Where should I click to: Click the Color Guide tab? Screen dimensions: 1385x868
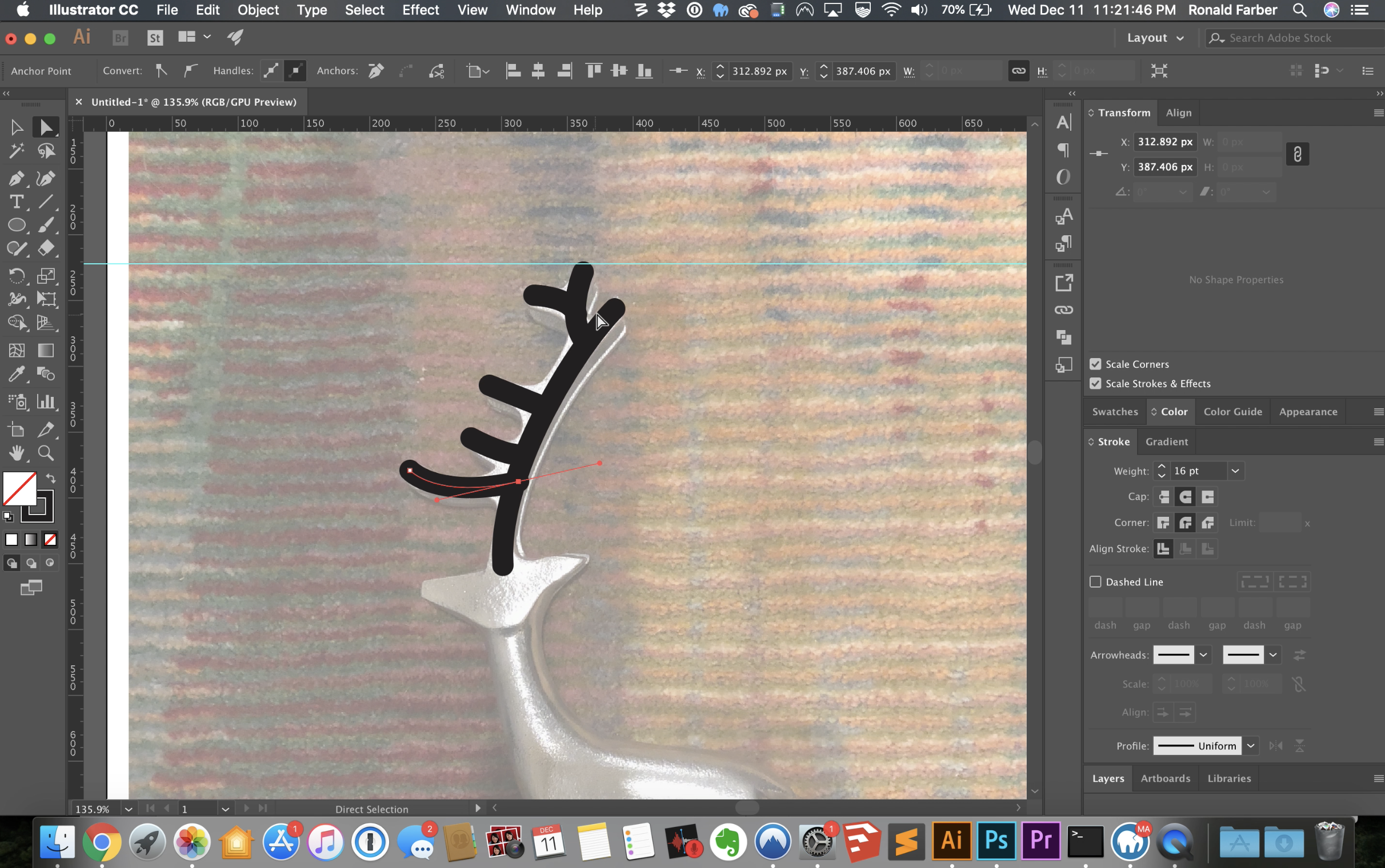tap(1232, 411)
